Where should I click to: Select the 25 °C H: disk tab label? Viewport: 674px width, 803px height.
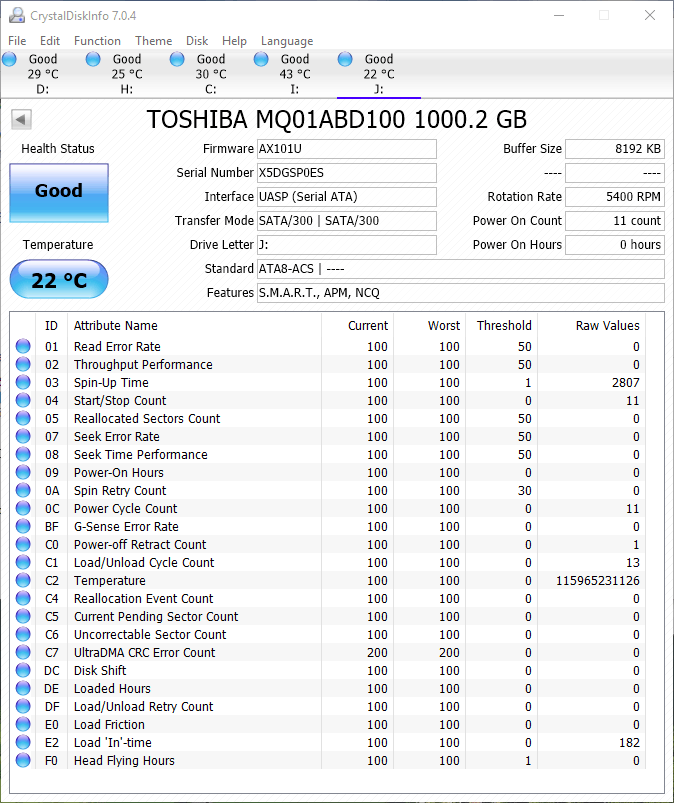coord(127,74)
